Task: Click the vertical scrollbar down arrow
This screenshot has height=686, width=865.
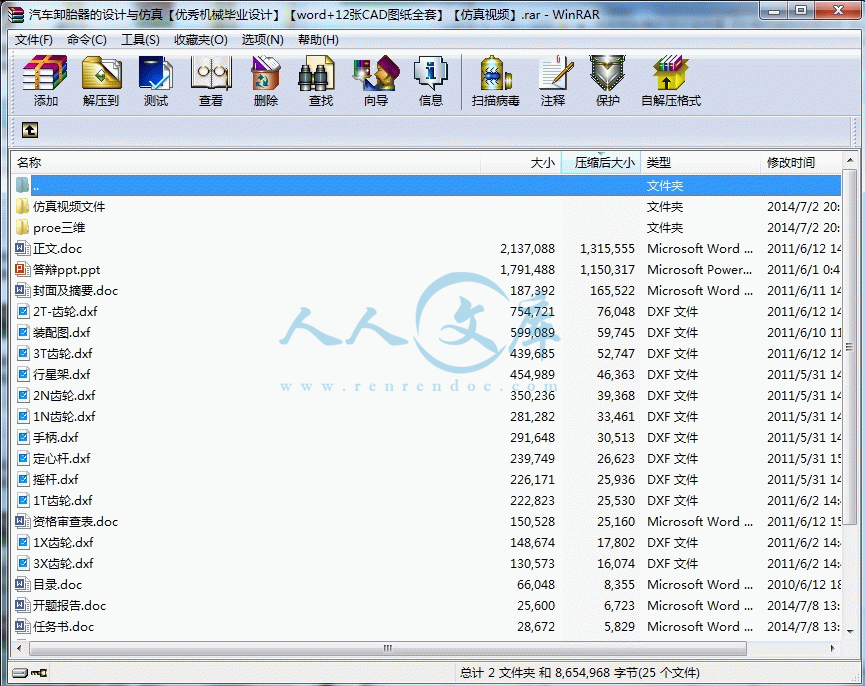Action: pyautogui.click(x=850, y=631)
